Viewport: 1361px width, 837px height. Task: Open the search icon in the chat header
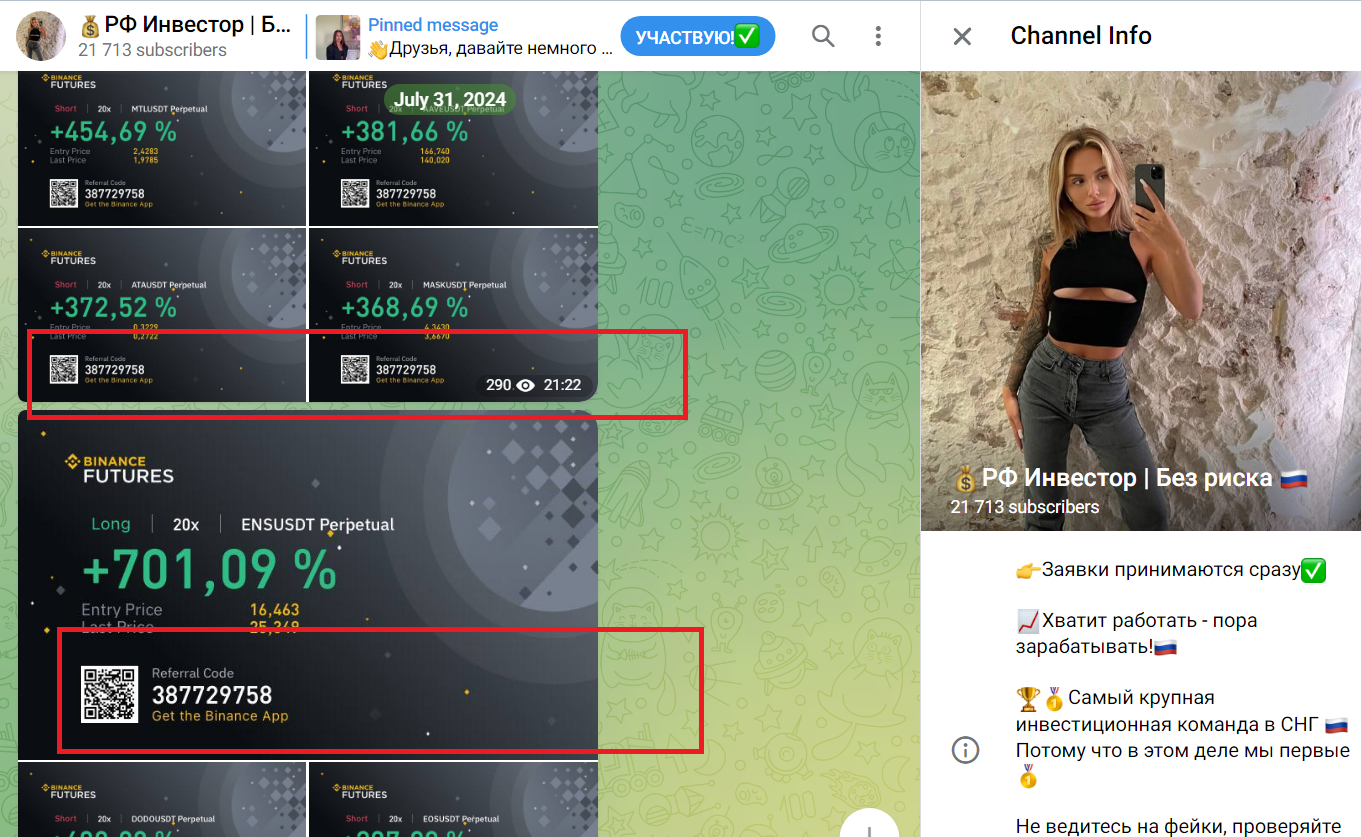point(823,36)
